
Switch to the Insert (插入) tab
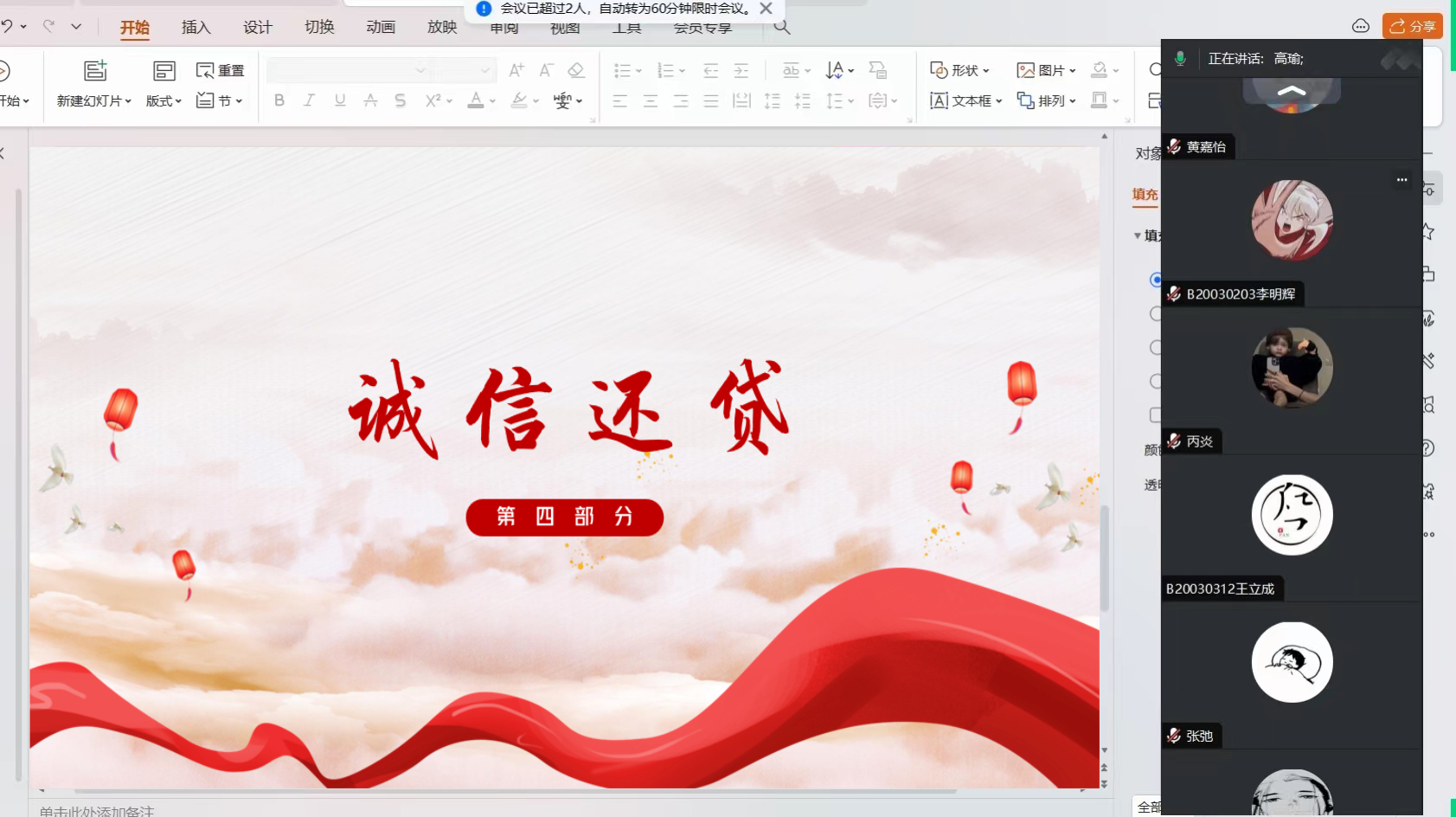196,27
